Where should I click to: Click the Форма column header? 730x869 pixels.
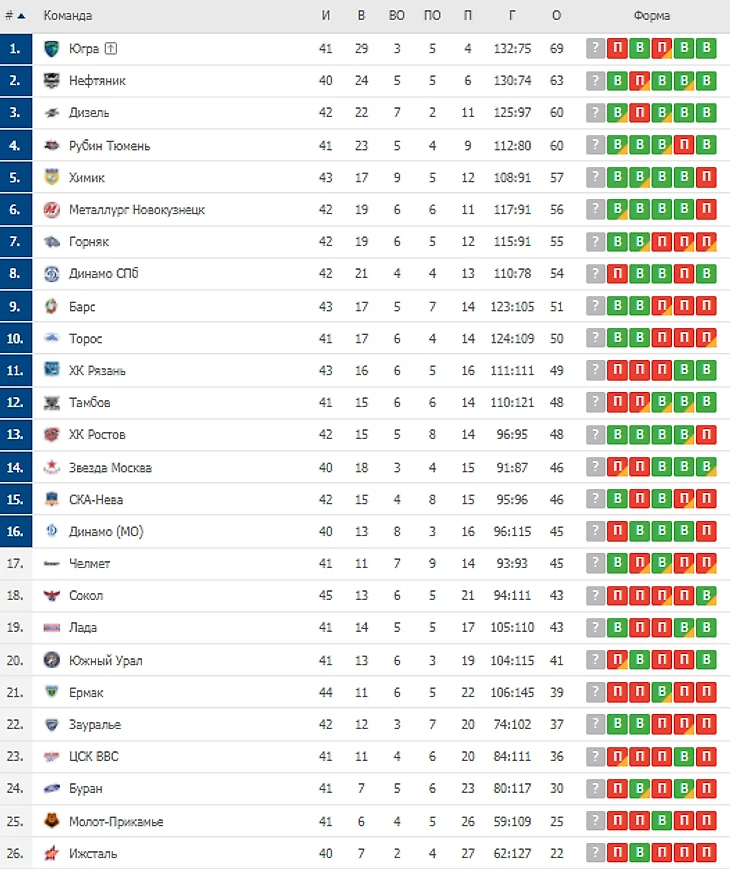click(x=652, y=16)
